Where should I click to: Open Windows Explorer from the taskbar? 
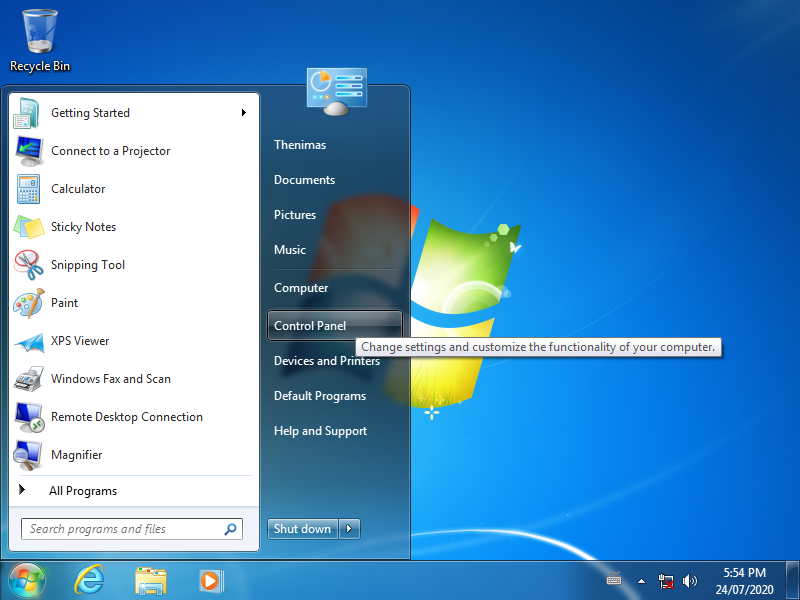pyautogui.click(x=151, y=581)
